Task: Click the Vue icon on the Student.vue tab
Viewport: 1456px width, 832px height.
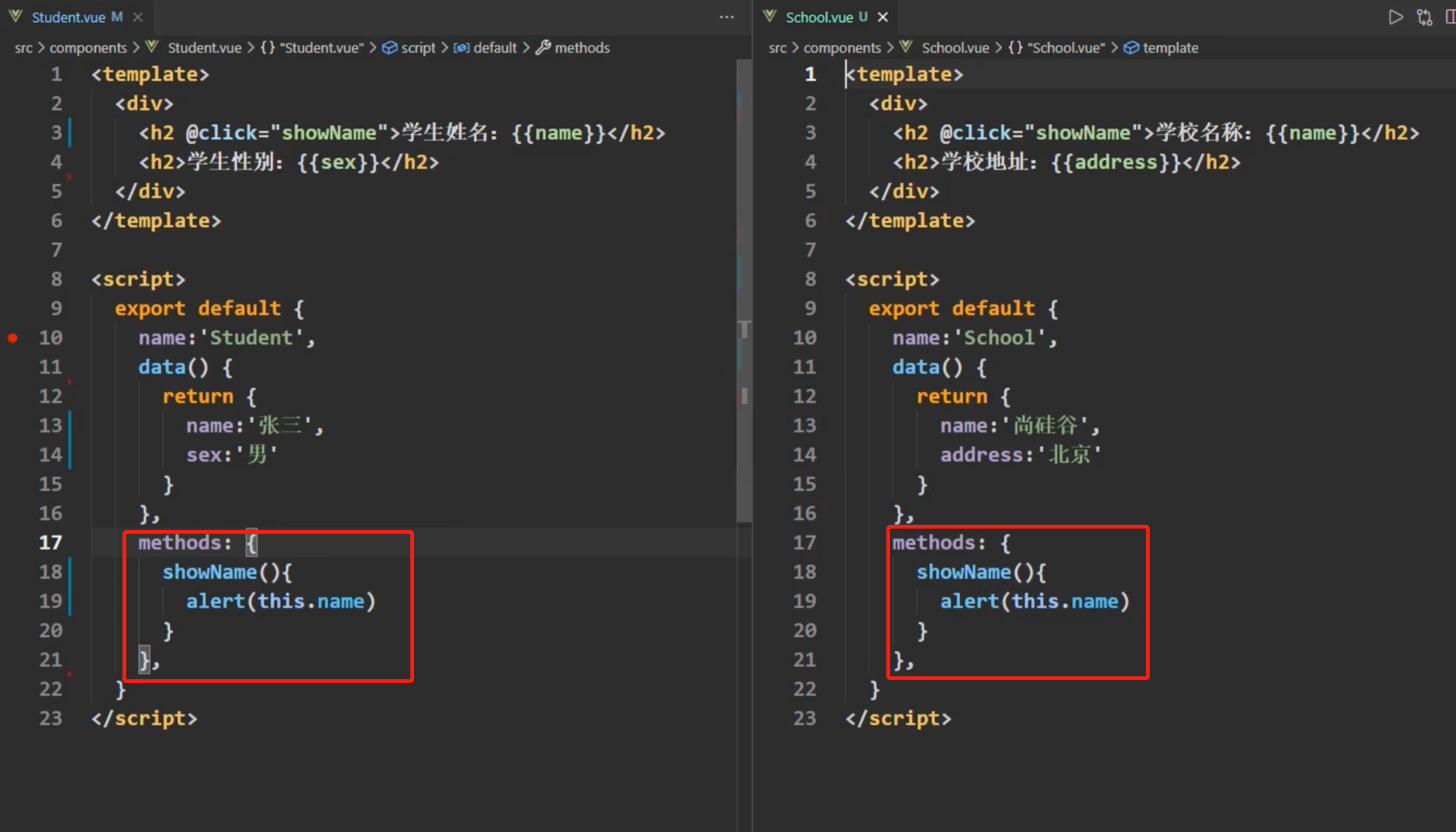Action: tap(15, 16)
